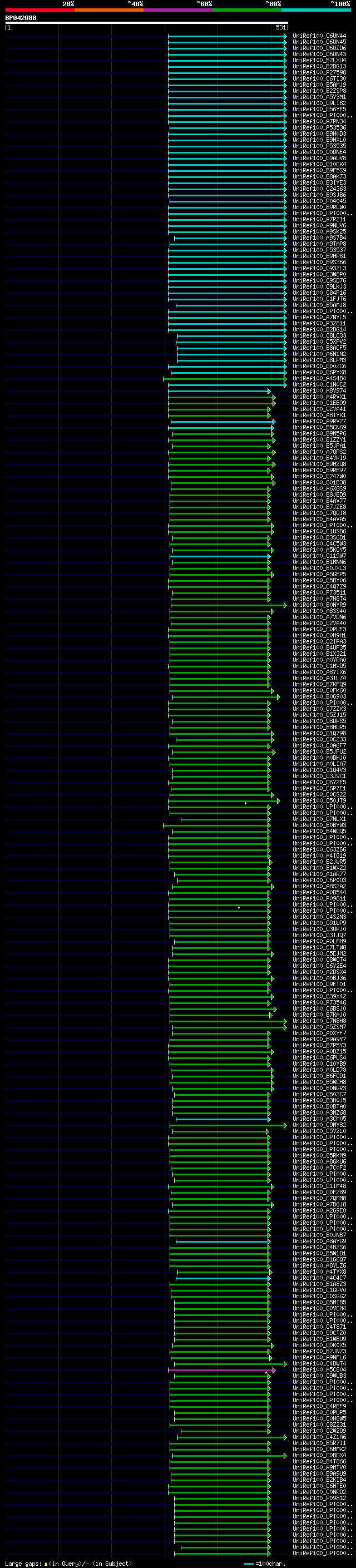356x1568 pixels.
Task: Select the UniRef100_A9NUV6 label
Action: (319, 226)
